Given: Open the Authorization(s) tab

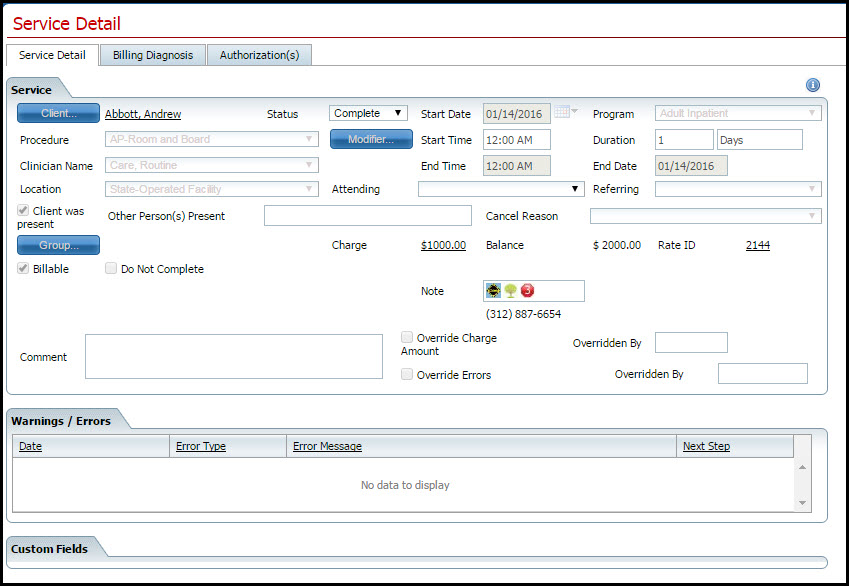Looking at the screenshot, I should [x=259, y=55].
